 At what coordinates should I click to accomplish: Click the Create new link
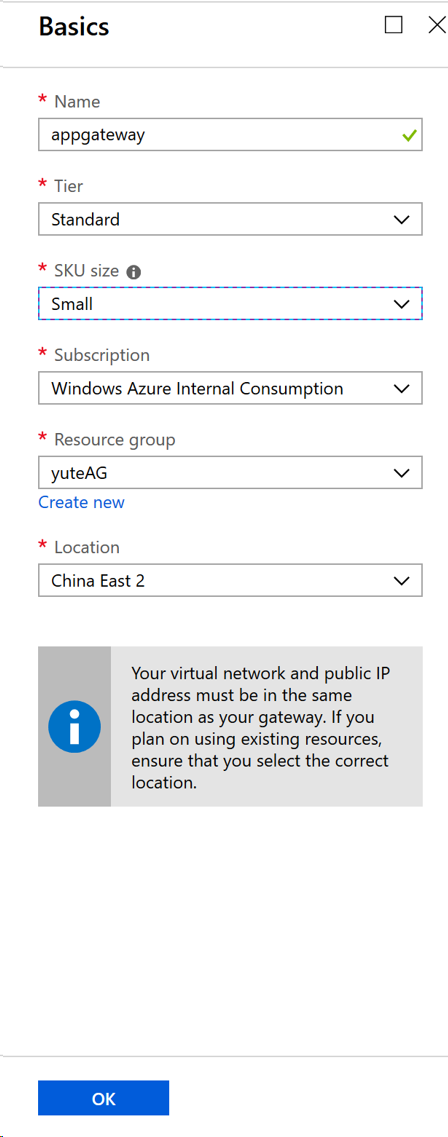(x=81, y=503)
